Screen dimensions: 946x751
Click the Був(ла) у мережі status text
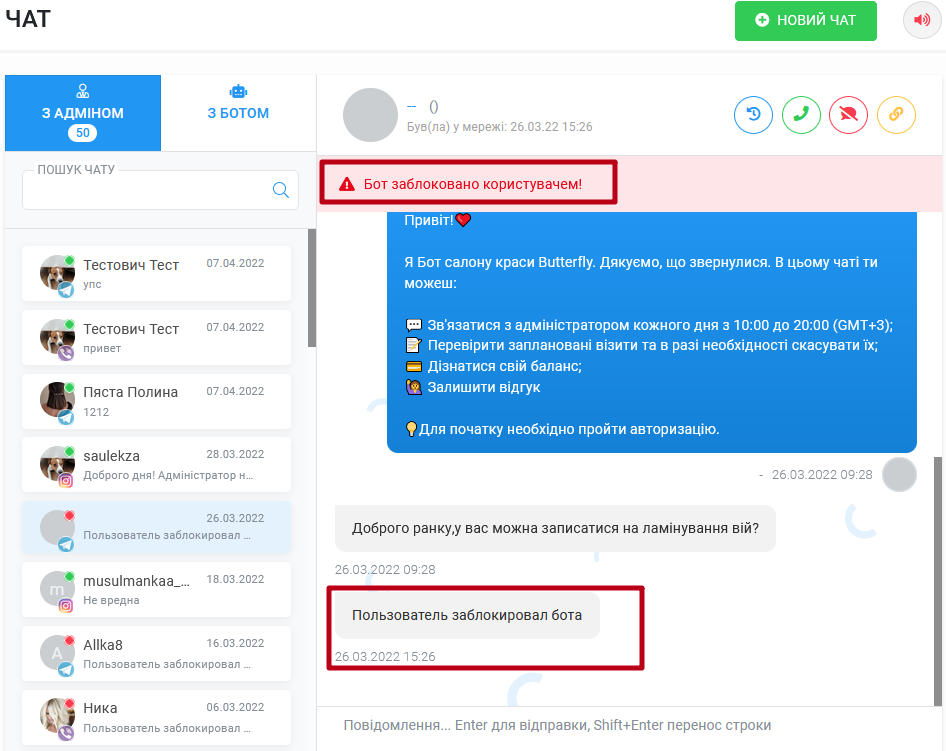500,127
